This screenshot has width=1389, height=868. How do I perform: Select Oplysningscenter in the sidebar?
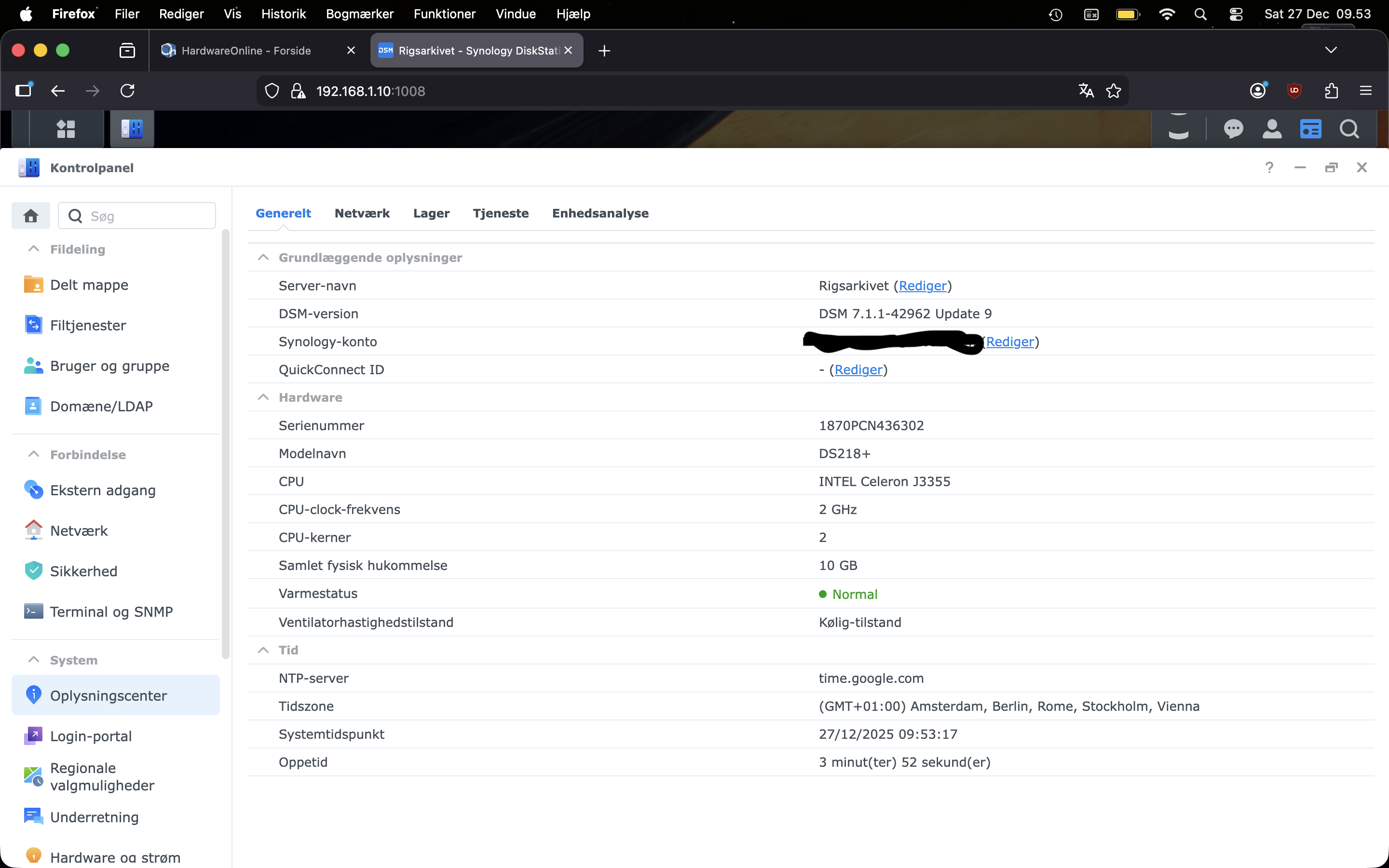[x=116, y=695]
